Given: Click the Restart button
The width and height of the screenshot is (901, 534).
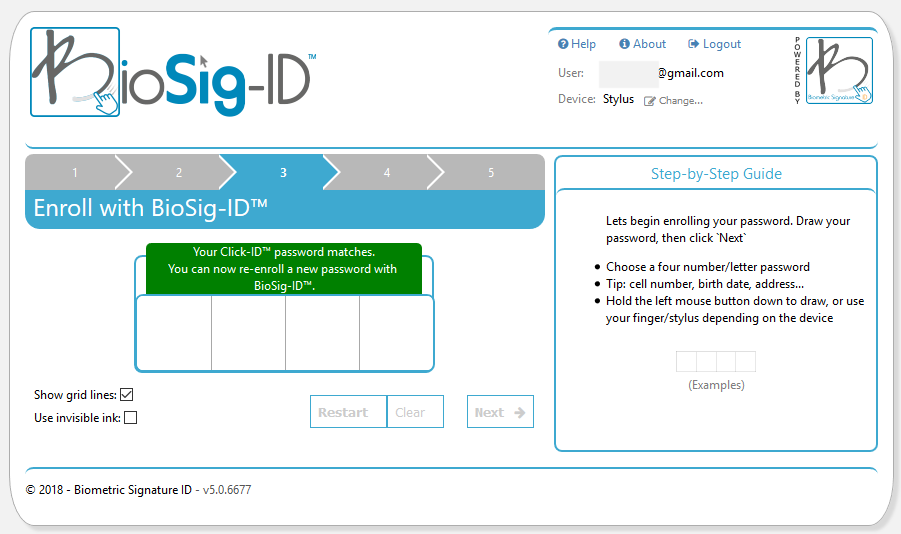Looking at the screenshot, I should point(348,412).
